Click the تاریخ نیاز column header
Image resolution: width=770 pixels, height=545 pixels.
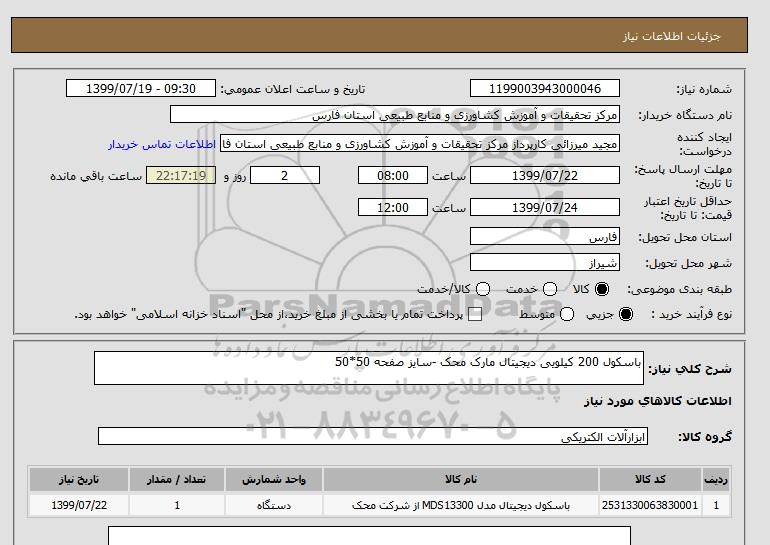(79, 480)
